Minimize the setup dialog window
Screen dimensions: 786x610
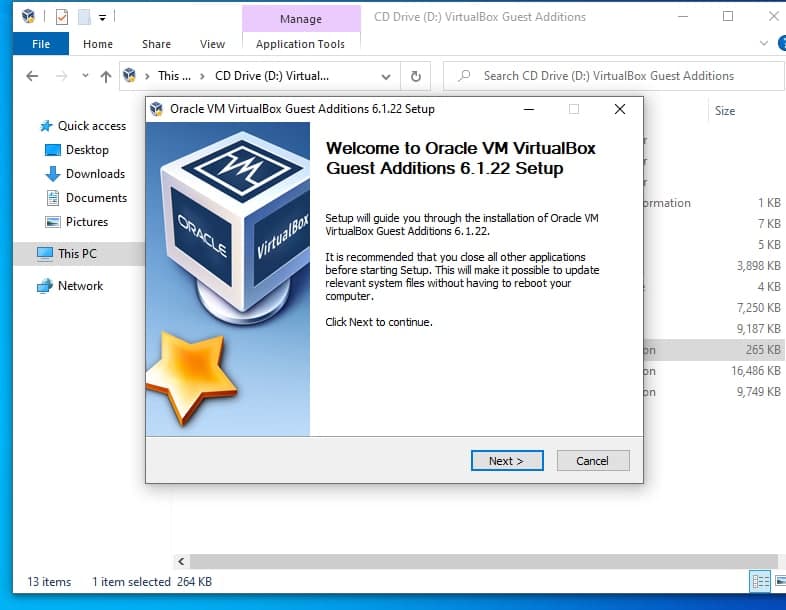529,109
